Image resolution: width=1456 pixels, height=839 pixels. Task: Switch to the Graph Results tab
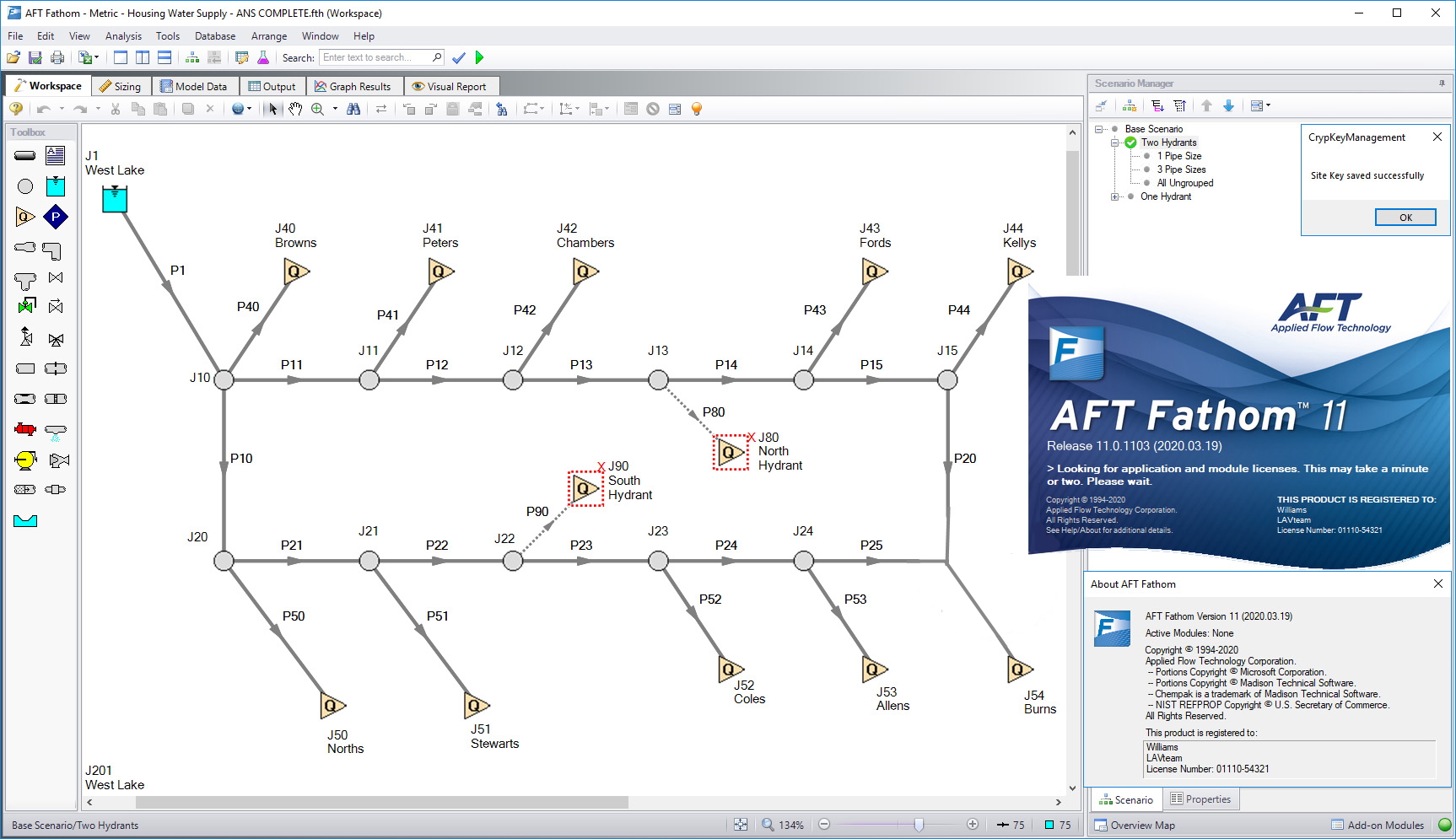[353, 86]
